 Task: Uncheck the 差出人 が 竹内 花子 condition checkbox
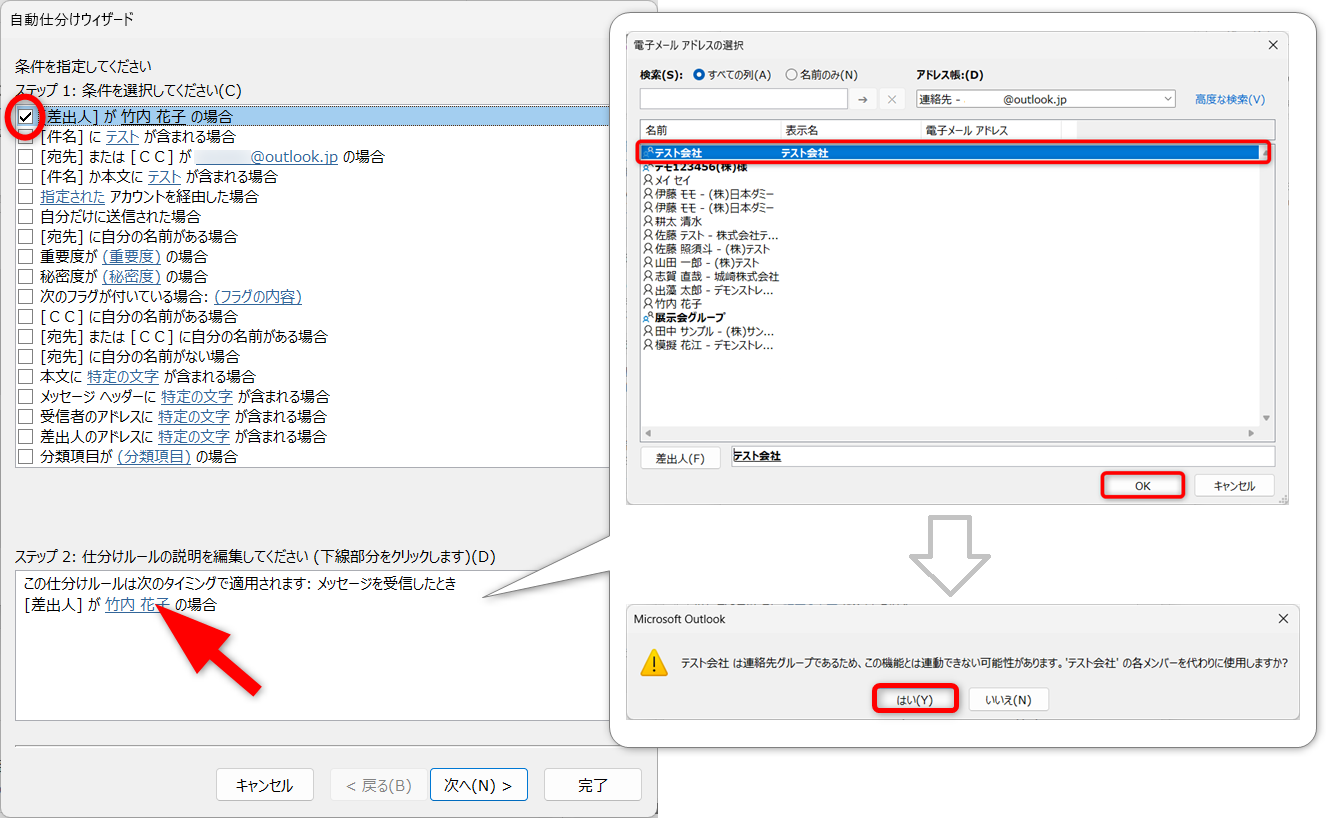tap(26, 117)
